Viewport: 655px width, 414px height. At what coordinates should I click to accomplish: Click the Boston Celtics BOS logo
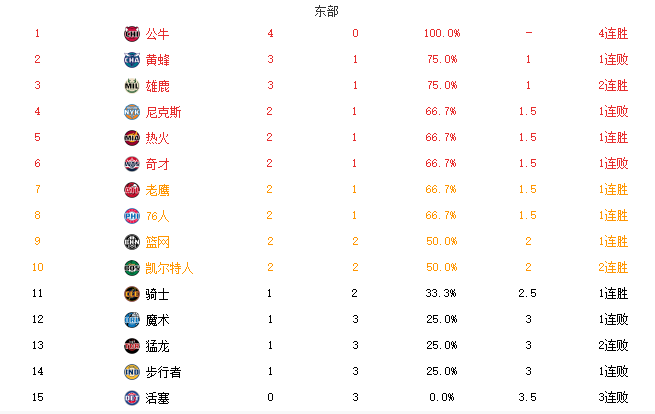point(132,268)
